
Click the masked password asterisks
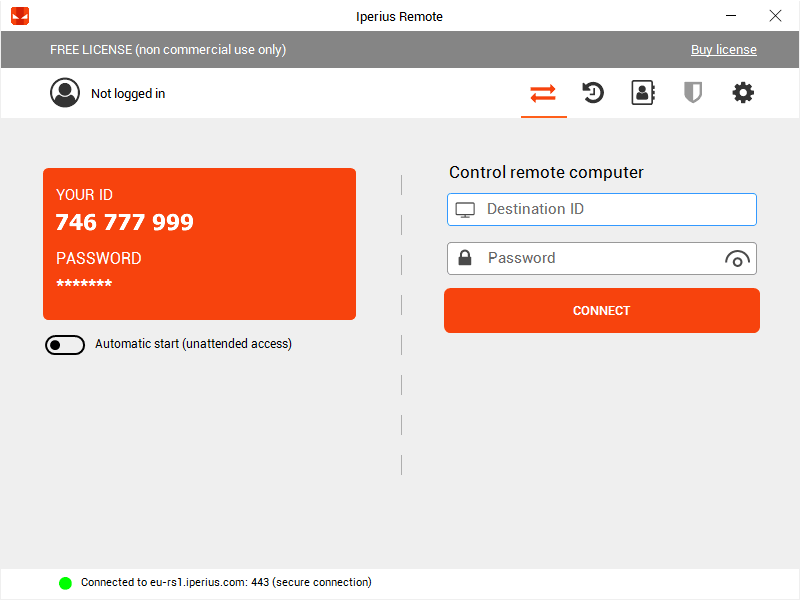click(84, 285)
